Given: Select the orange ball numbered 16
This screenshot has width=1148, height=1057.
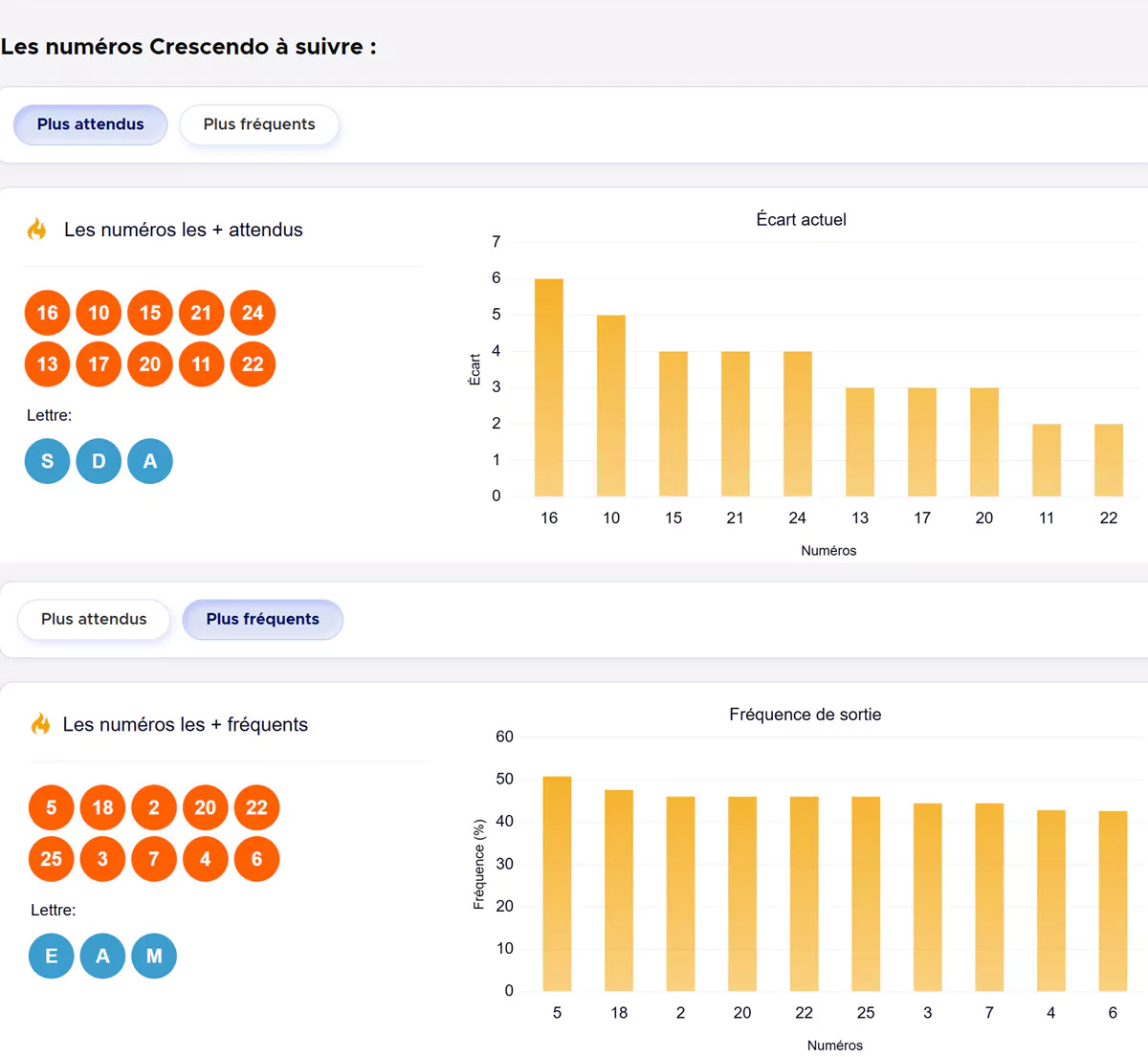Looking at the screenshot, I should [x=47, y=313].
